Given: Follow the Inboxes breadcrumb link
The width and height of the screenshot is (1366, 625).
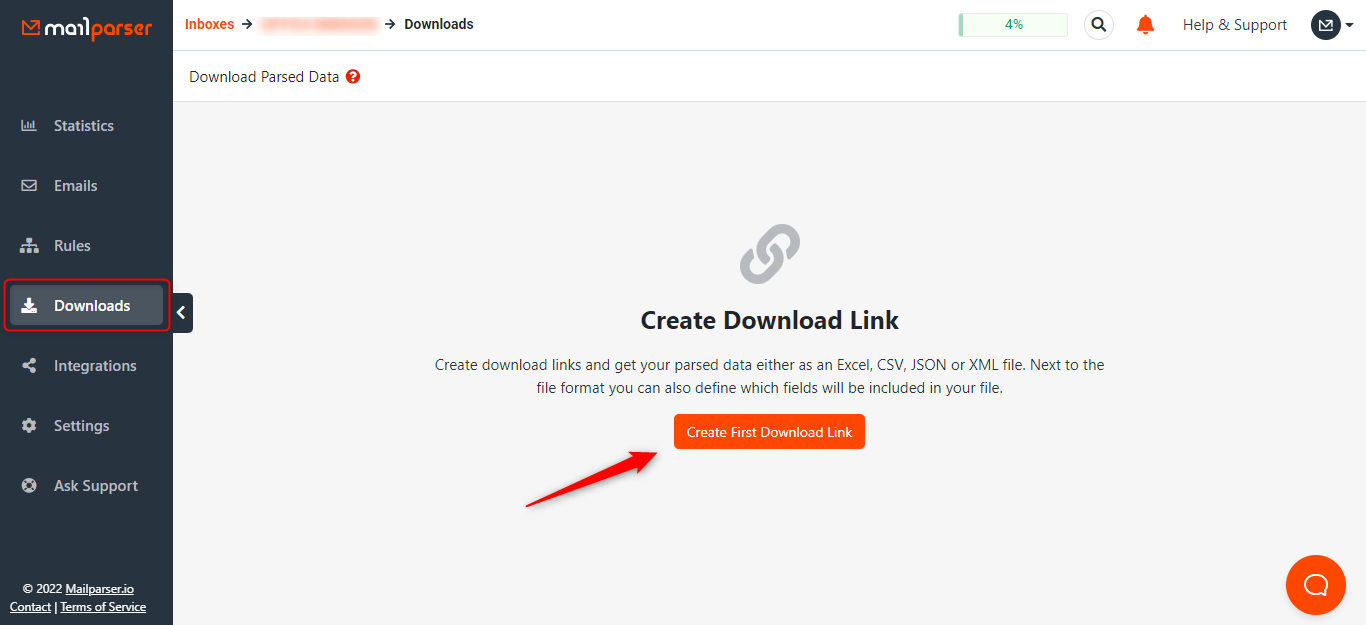Looking at the screenshot, I should [x=209, y=24].
